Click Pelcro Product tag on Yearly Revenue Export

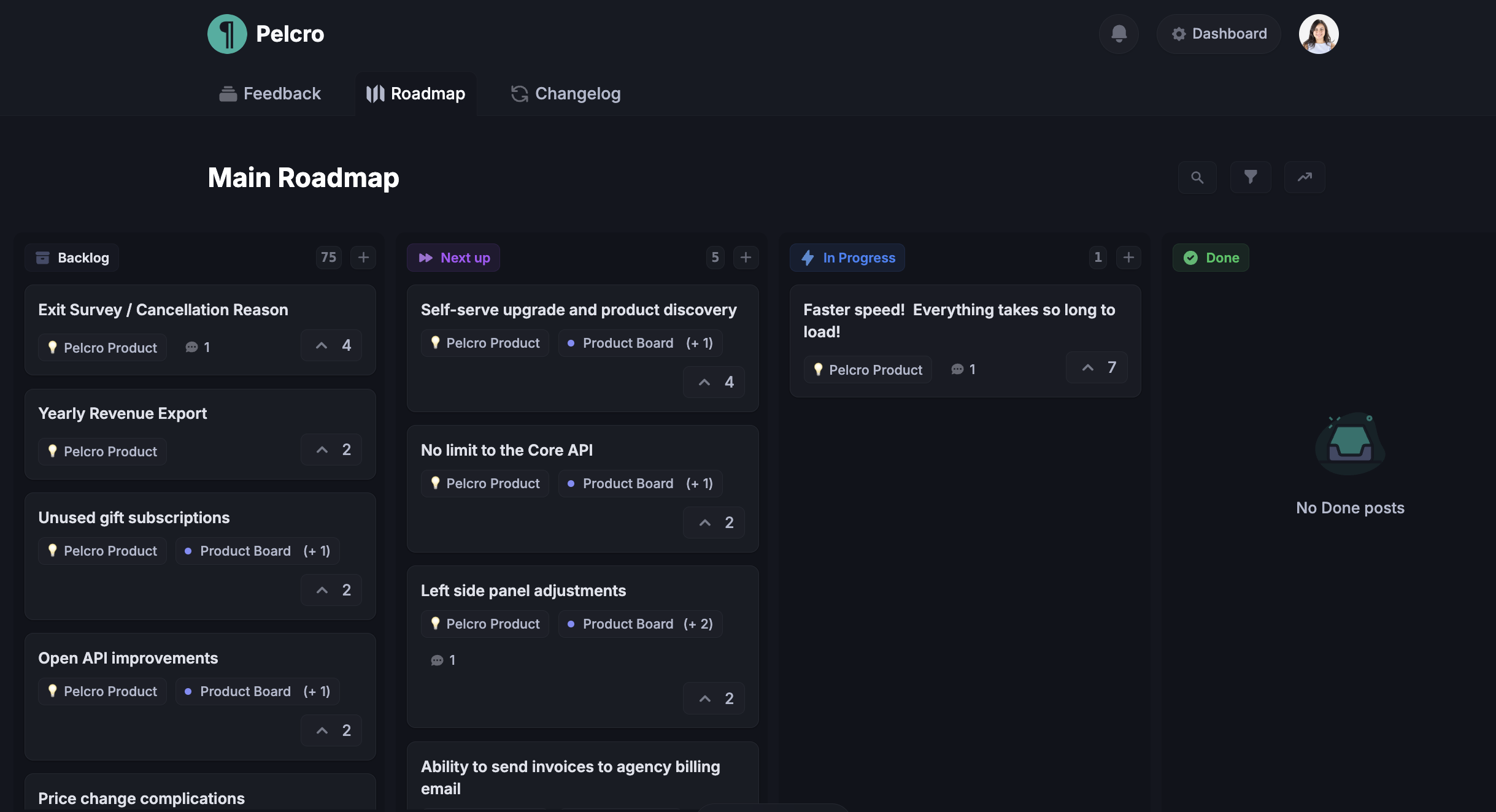102,451
